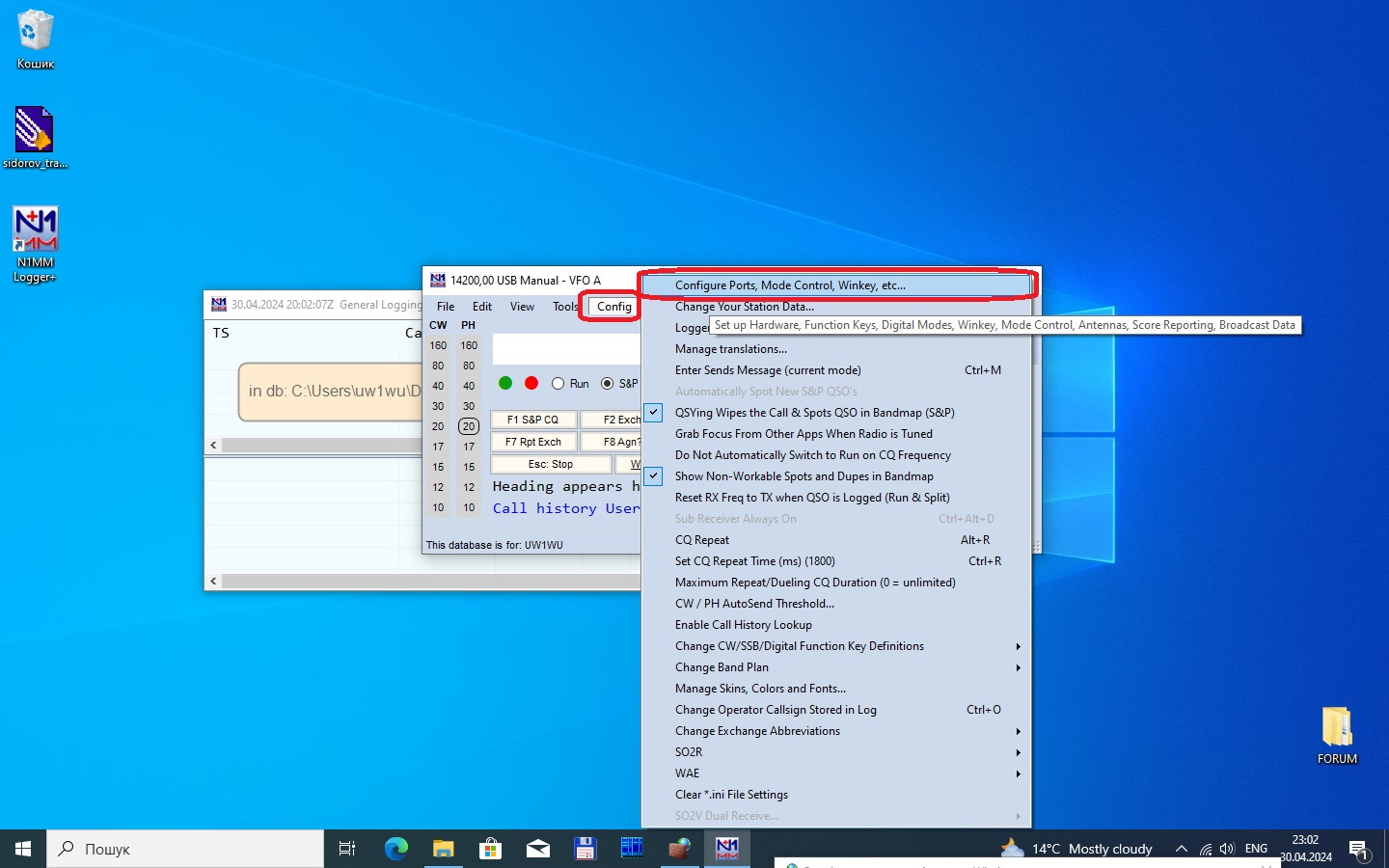Choose Enter Sends Message (current mode)
The width and height of the screenshot is (1389, 868).
click(x=836, y=370)
